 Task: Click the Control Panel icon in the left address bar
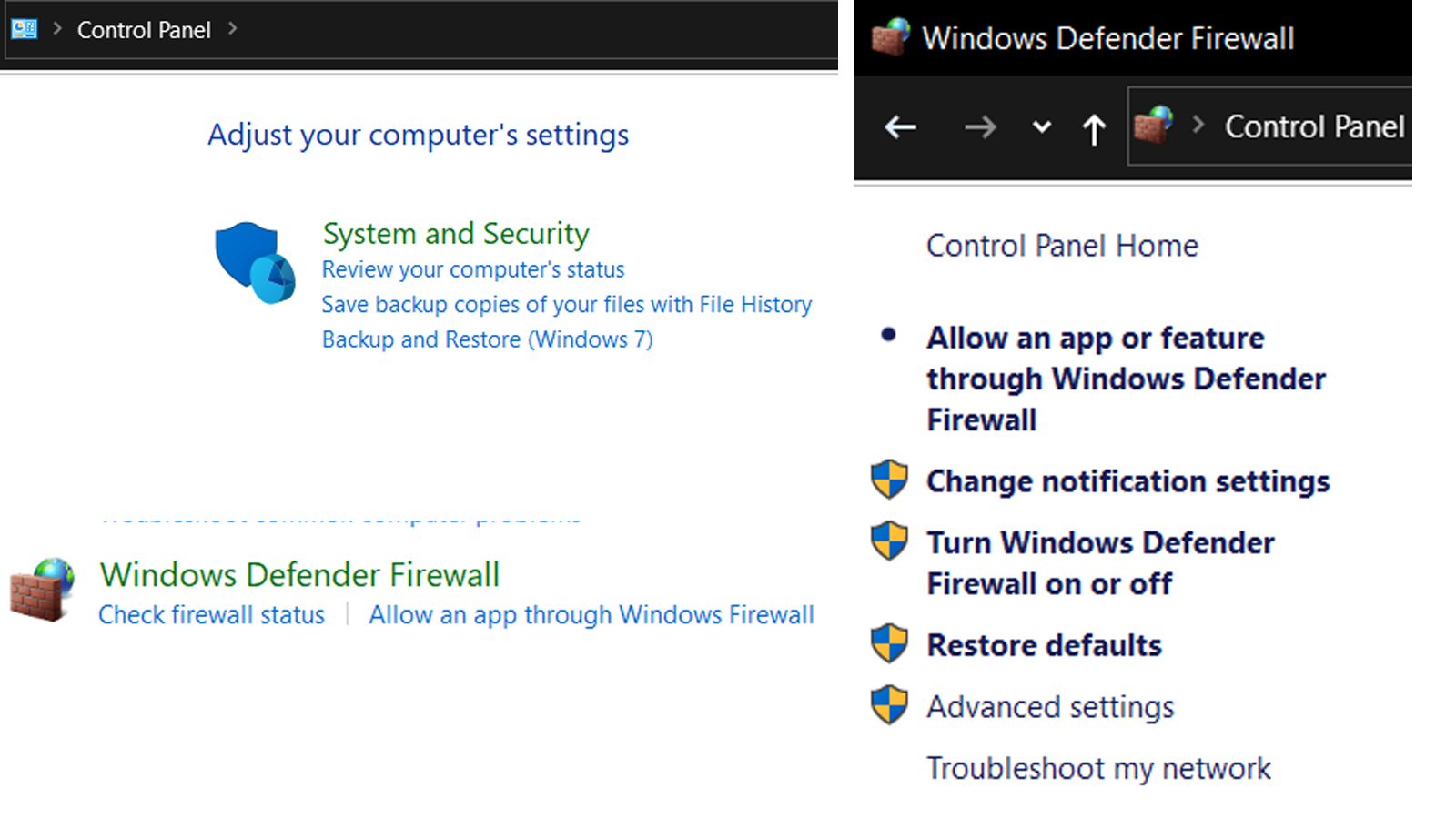point(25,29)
